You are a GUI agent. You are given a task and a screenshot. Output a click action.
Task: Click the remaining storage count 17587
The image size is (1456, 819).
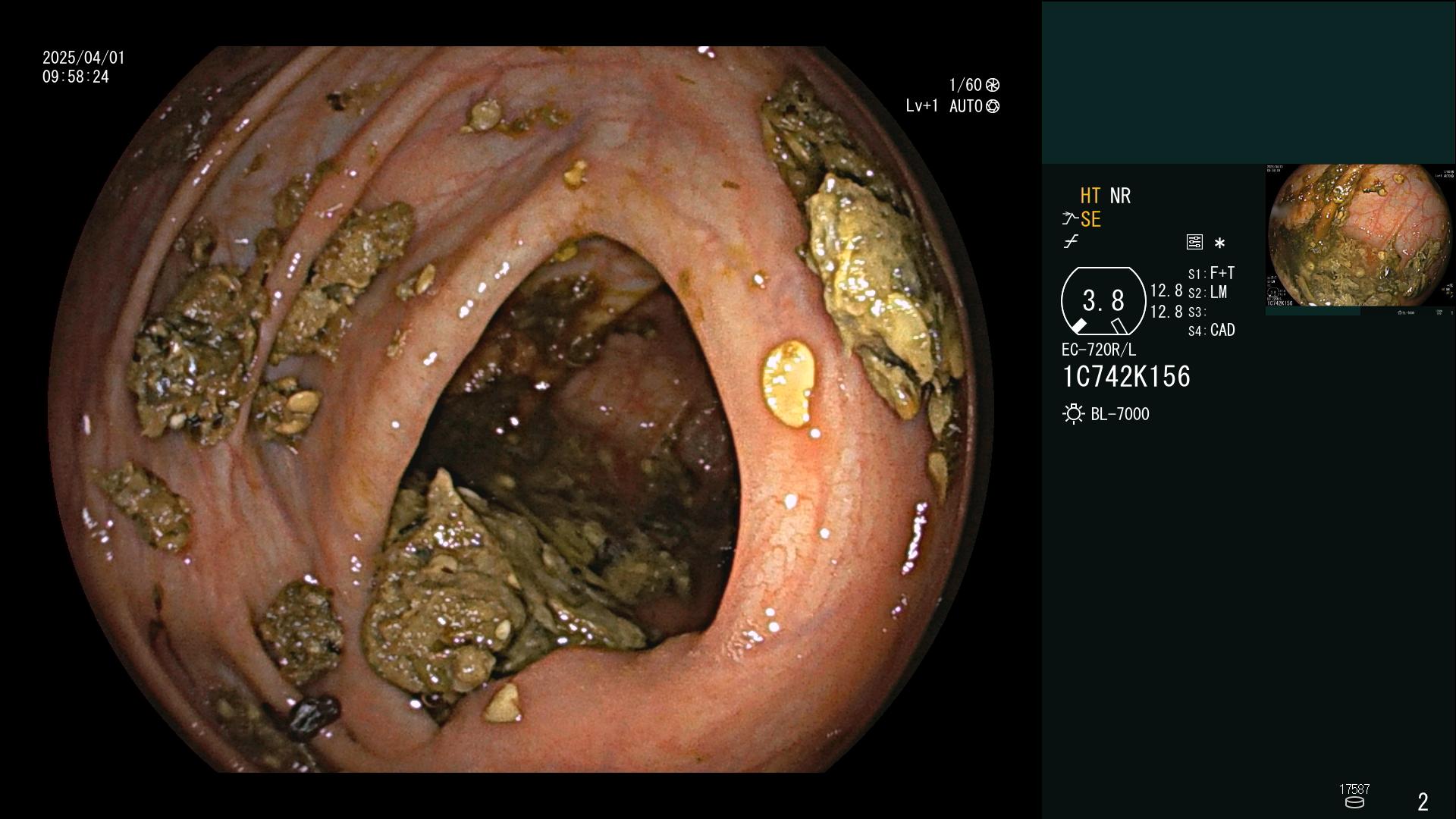(1354, 789)
